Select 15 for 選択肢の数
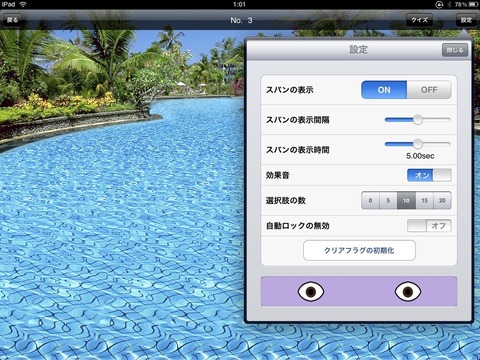The image size is (480, 360). [424, 200]
